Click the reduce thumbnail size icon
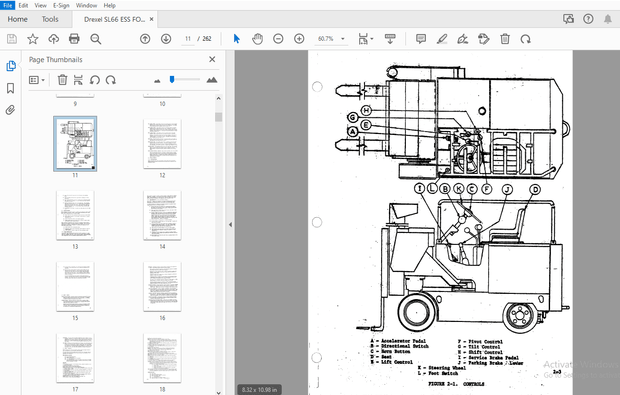 pos(157,81)
